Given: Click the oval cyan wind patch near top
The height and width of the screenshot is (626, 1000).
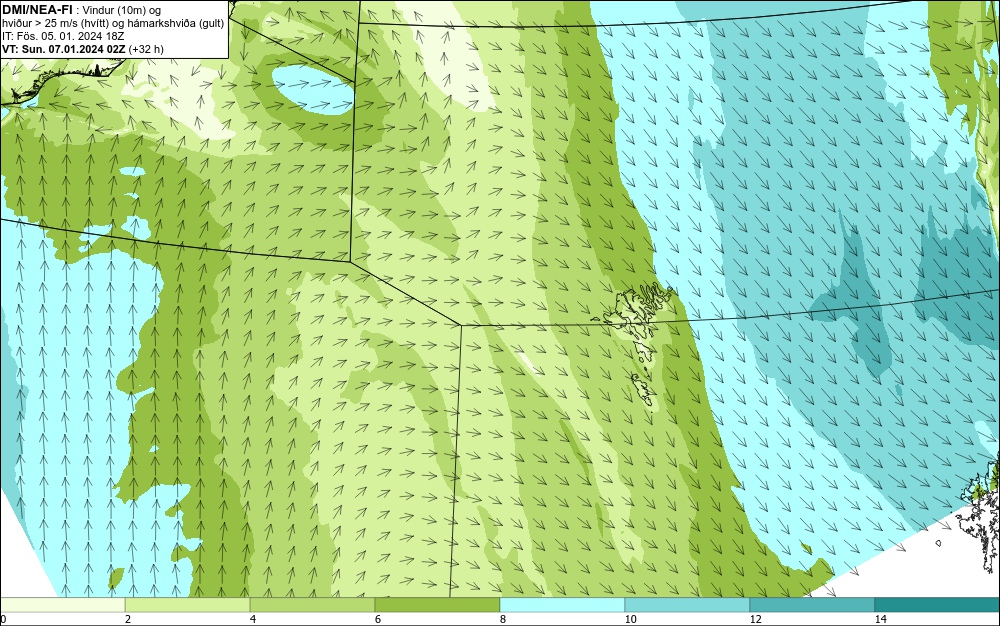Looking at the screenshot, I should pyautogui.click(x=312, y=89).
